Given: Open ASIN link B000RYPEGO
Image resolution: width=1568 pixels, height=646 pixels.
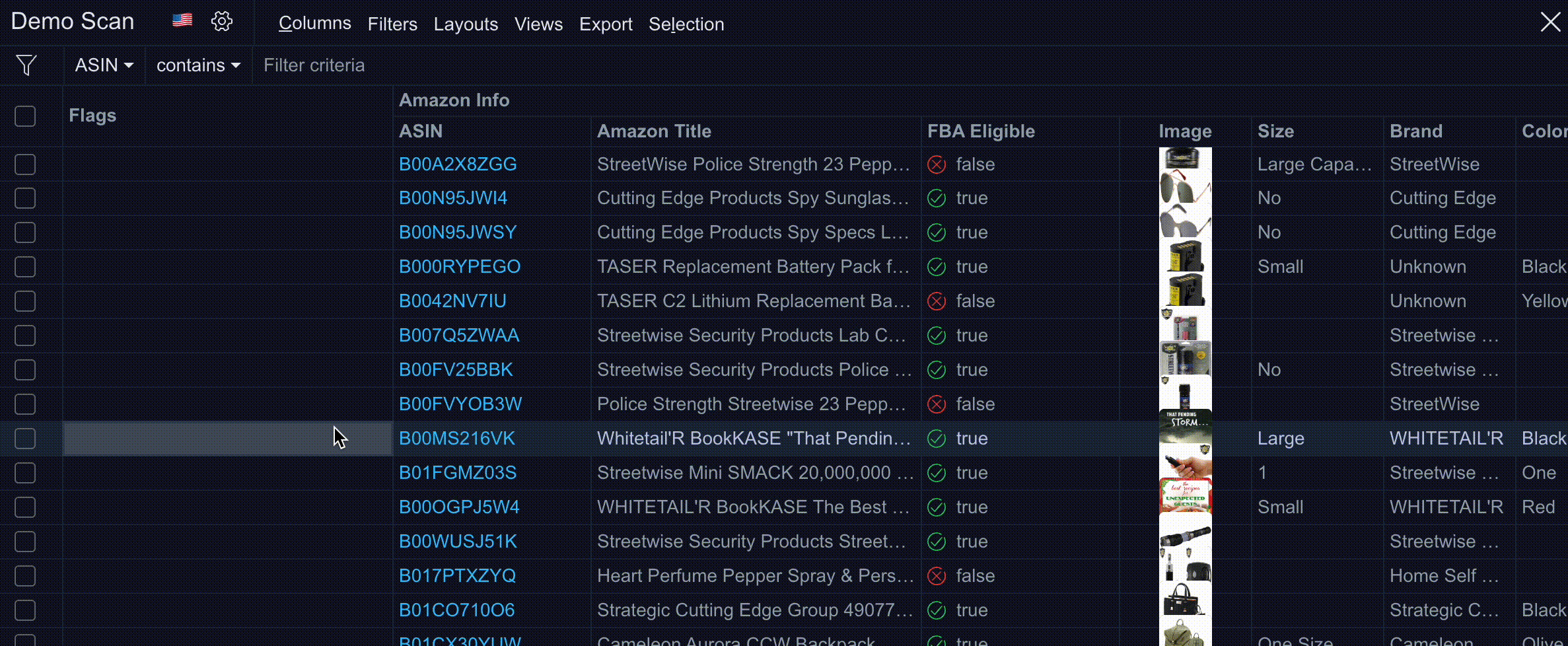Looking at the screenshot, I should (460, 267).
